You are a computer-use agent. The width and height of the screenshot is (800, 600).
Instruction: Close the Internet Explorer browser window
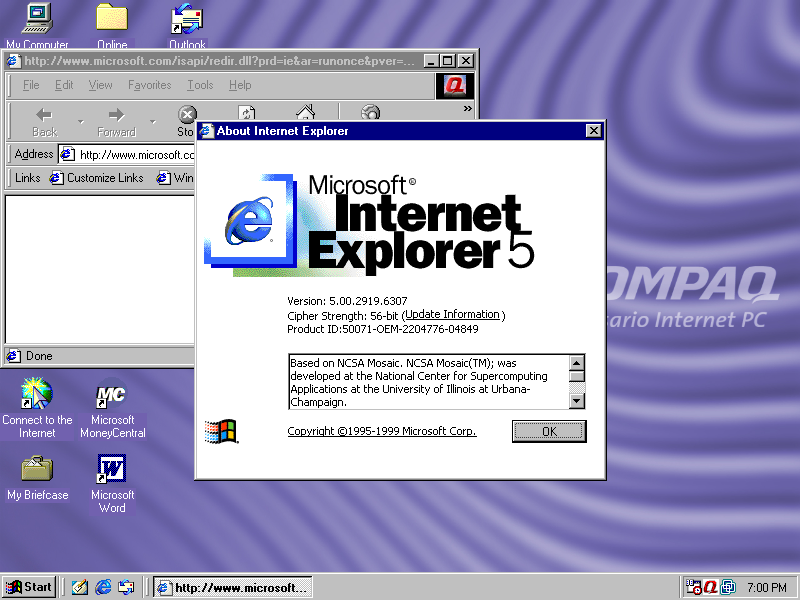[466, 61]
